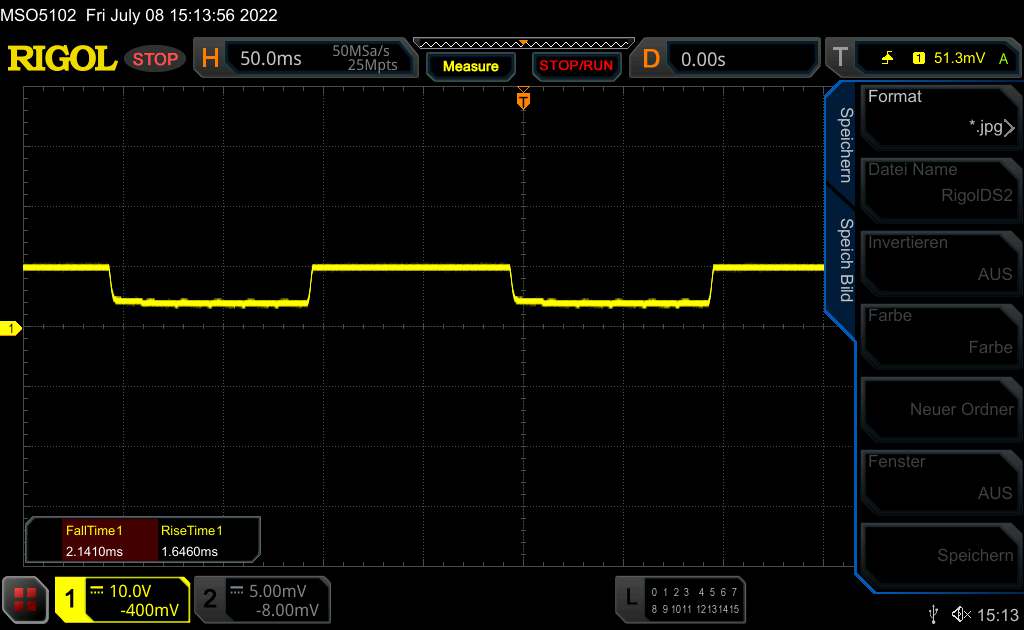Click the 50MSa/s sample rate readout

pos(360,51)
